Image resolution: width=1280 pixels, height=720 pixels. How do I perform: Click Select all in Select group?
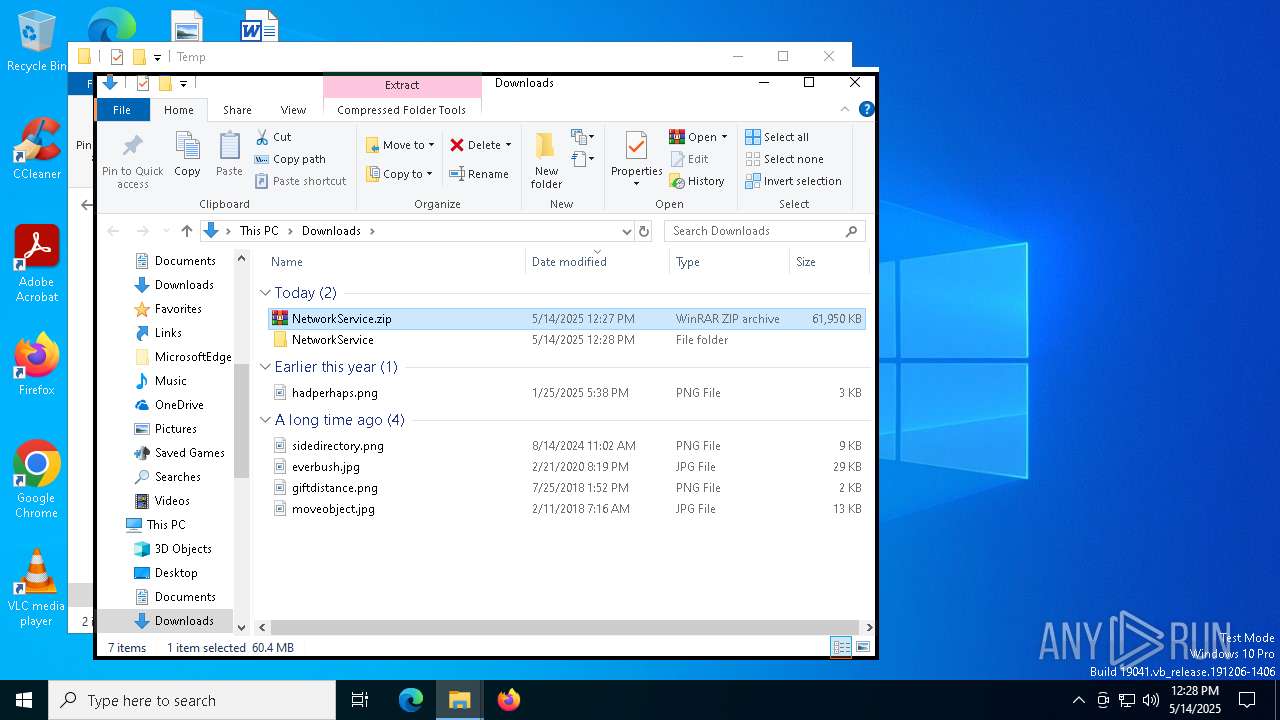tap(777, 137)
